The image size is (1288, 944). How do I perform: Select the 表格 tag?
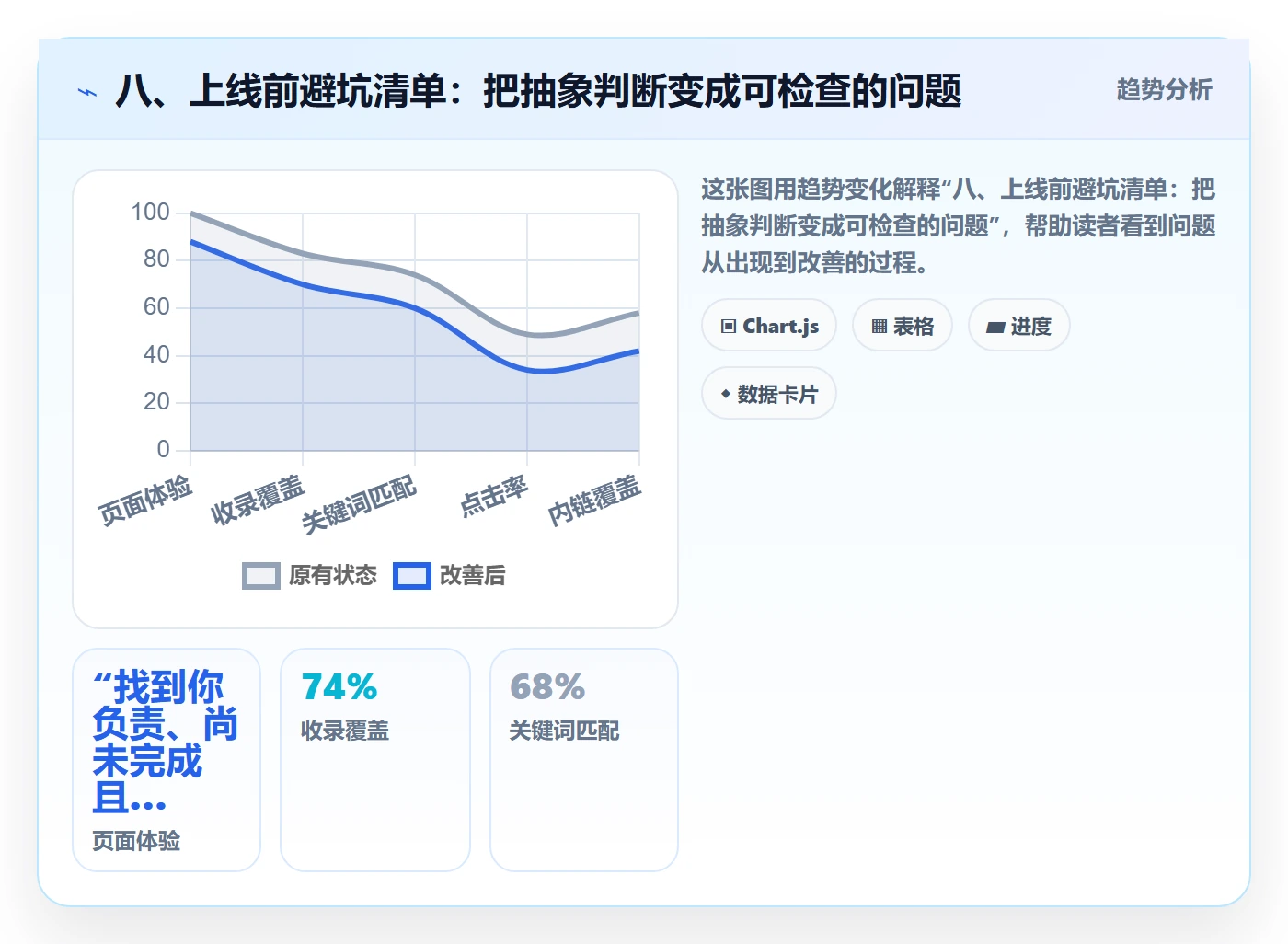coord(903,326)
